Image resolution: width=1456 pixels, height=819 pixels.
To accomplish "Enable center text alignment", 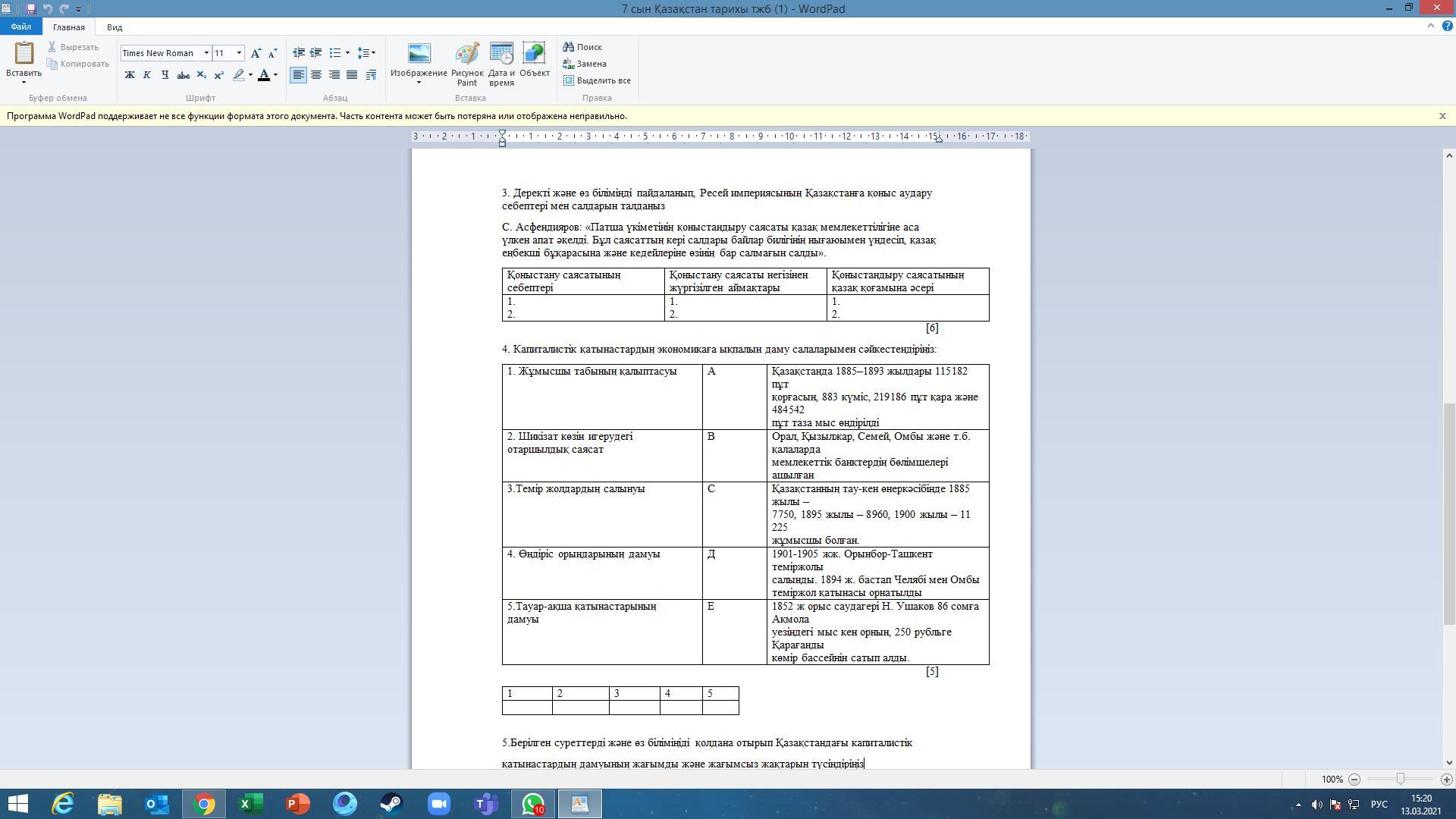I will pyautogui.click(x=316, y=75).
